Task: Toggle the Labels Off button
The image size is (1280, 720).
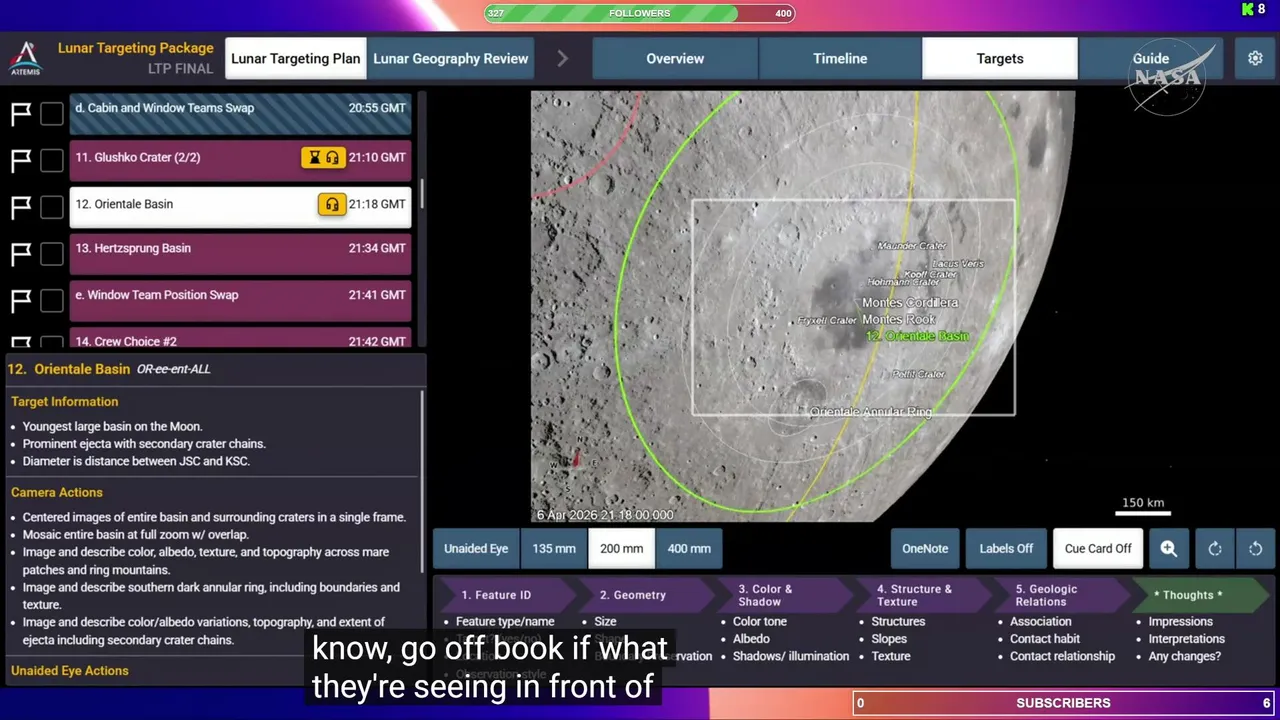Action: [x=1006, y=548]
